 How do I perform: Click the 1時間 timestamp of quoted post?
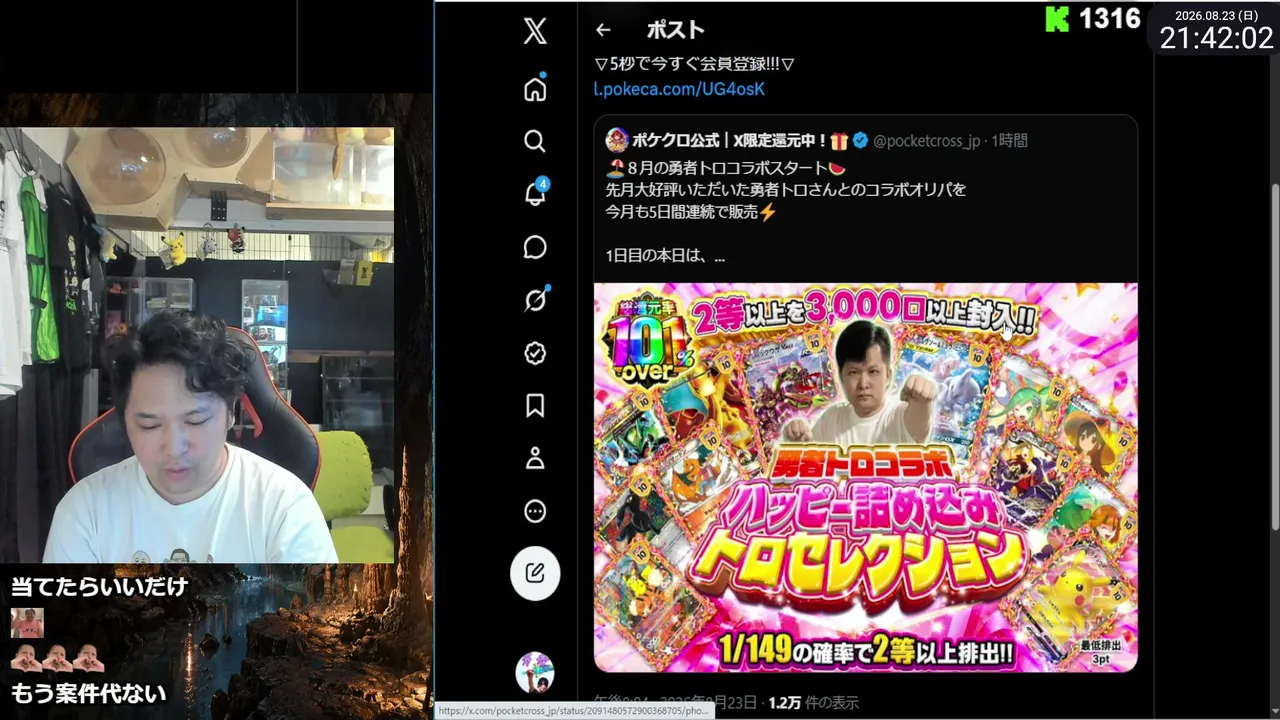click(x=1010, y=141)
